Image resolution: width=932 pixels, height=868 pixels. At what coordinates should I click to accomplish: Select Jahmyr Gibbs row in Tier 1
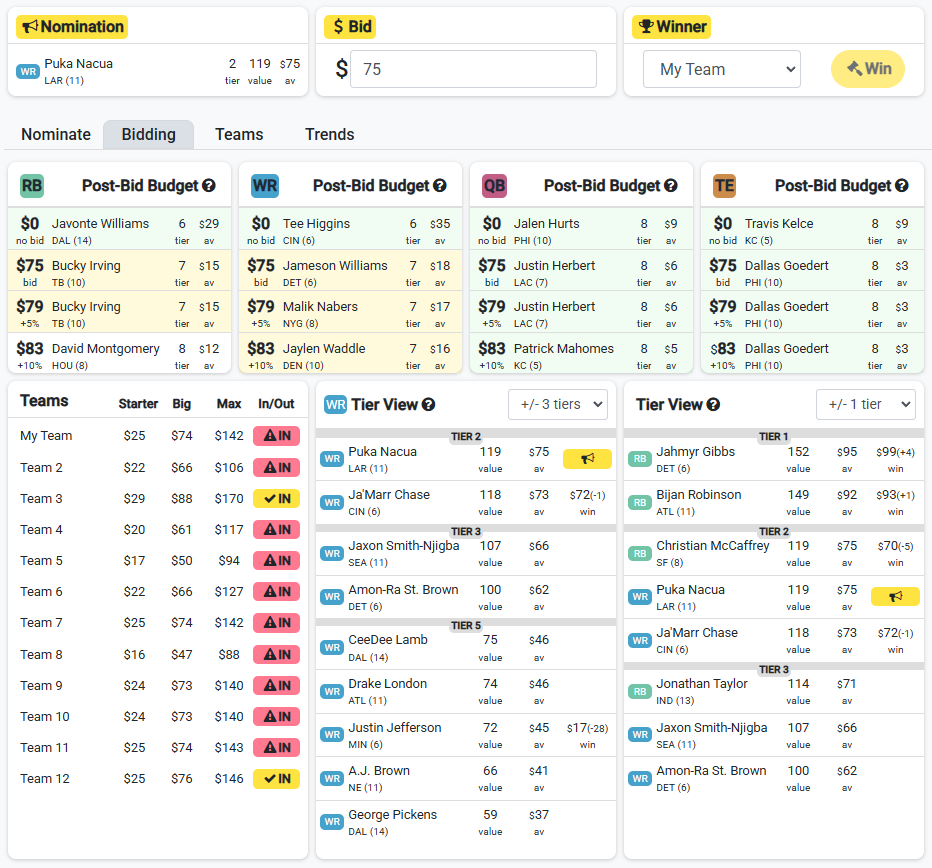coord(774,460)
